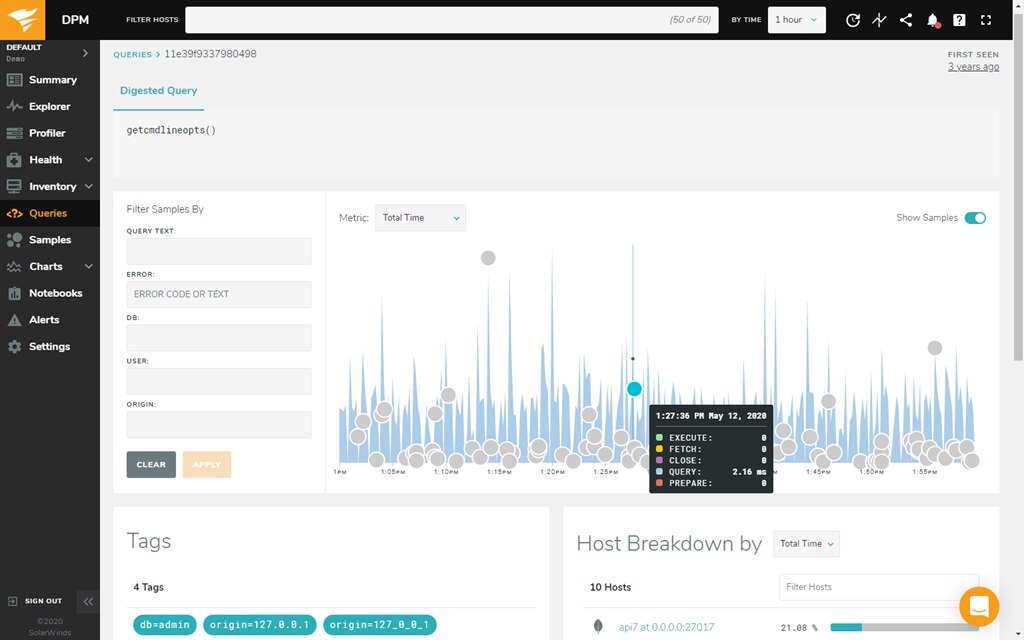This screenshot has height=640, width=1024.
Task: Open the help question-mark icon
Action: 958,20
